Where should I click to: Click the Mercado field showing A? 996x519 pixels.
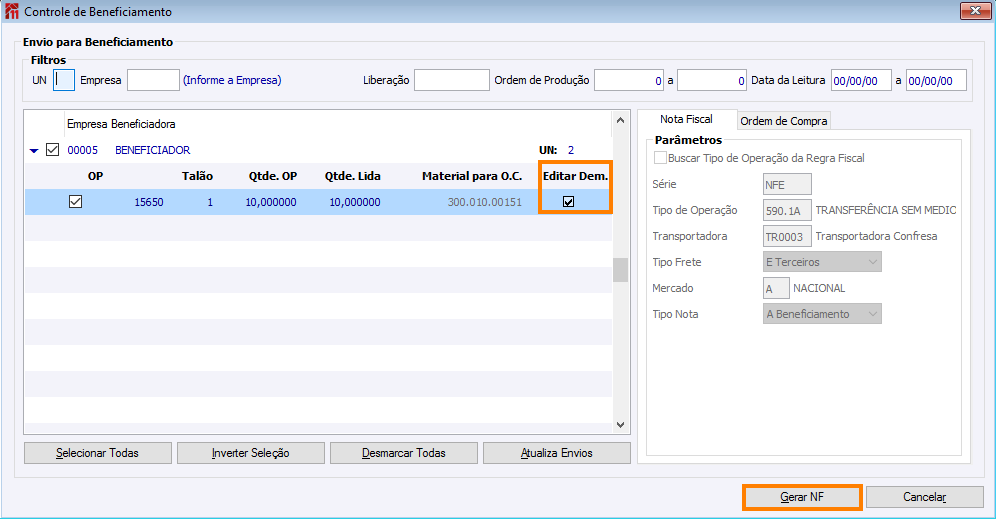(776, 288)
